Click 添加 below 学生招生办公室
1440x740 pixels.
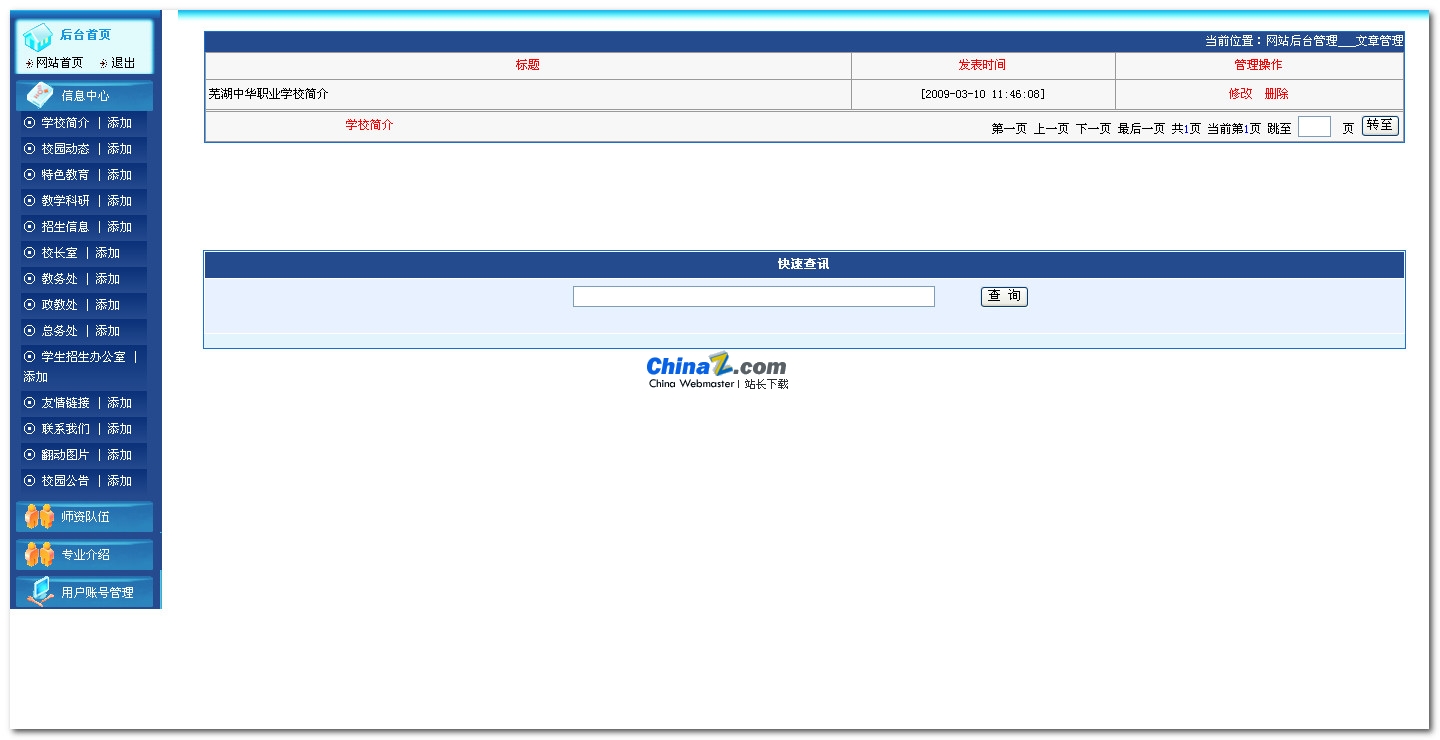[36, 377]
